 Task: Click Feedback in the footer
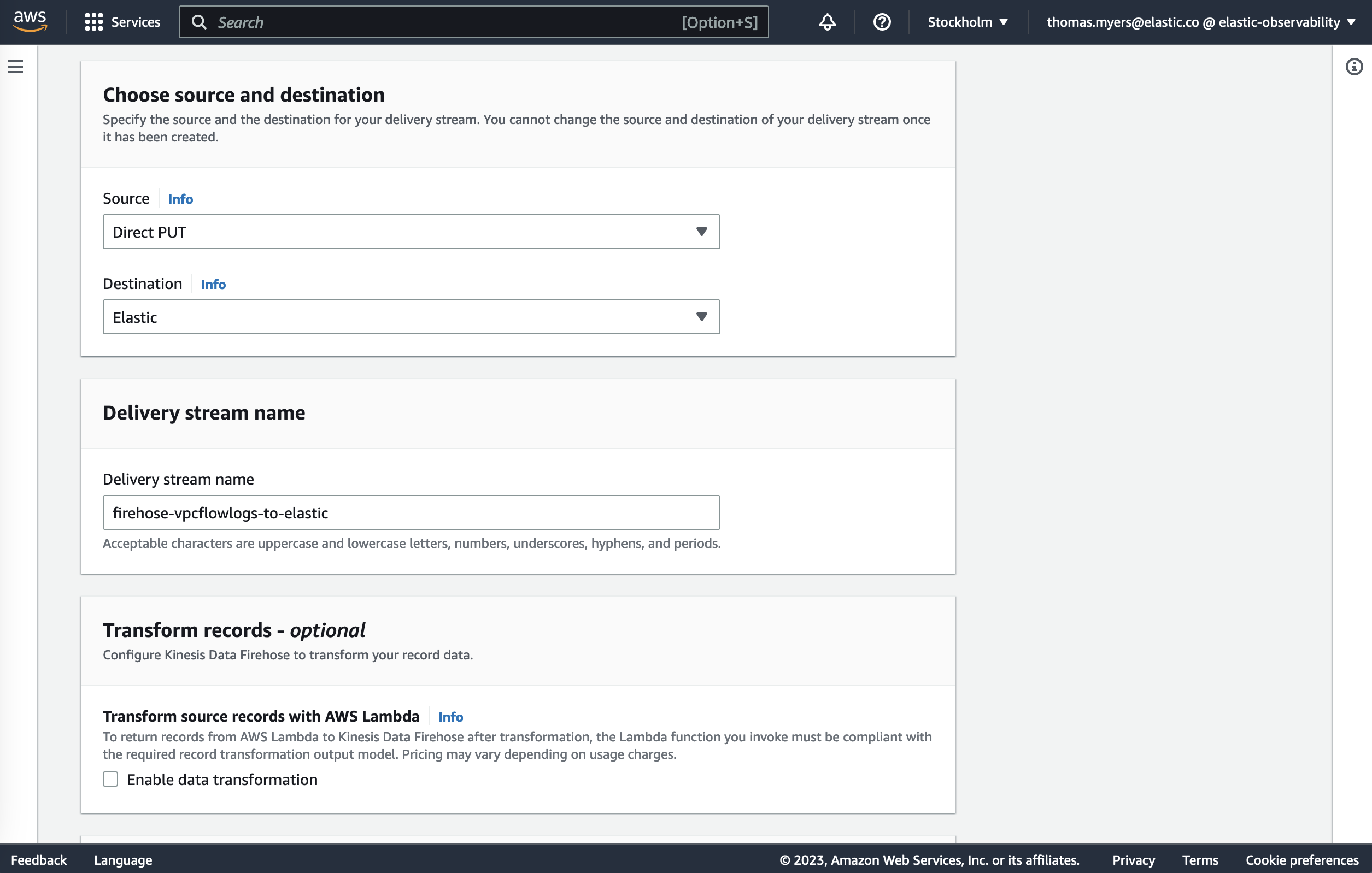click(x=39, y=860)
